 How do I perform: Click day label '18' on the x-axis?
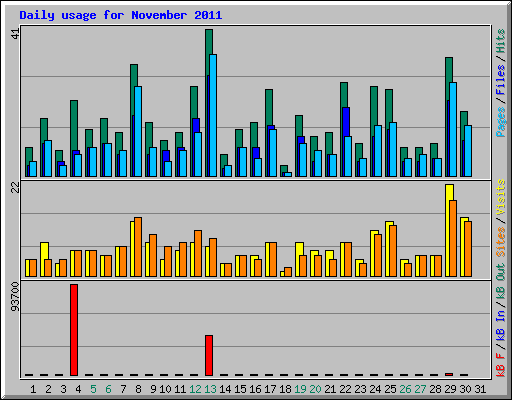pyautogui.click(x=285, y=389)
